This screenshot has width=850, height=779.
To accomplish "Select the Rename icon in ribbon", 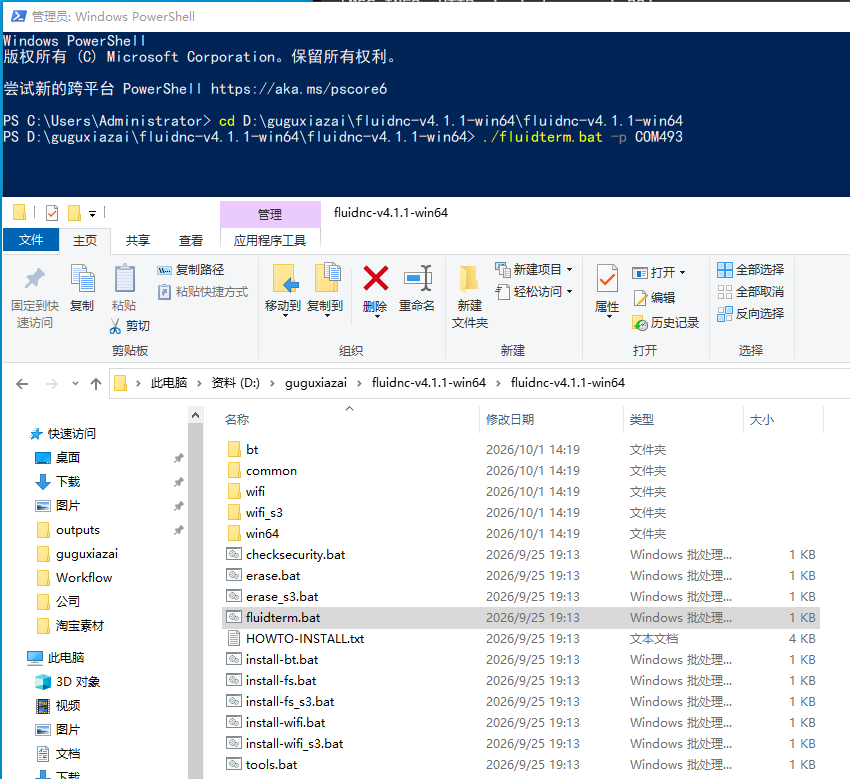I will tap(417, 279).
